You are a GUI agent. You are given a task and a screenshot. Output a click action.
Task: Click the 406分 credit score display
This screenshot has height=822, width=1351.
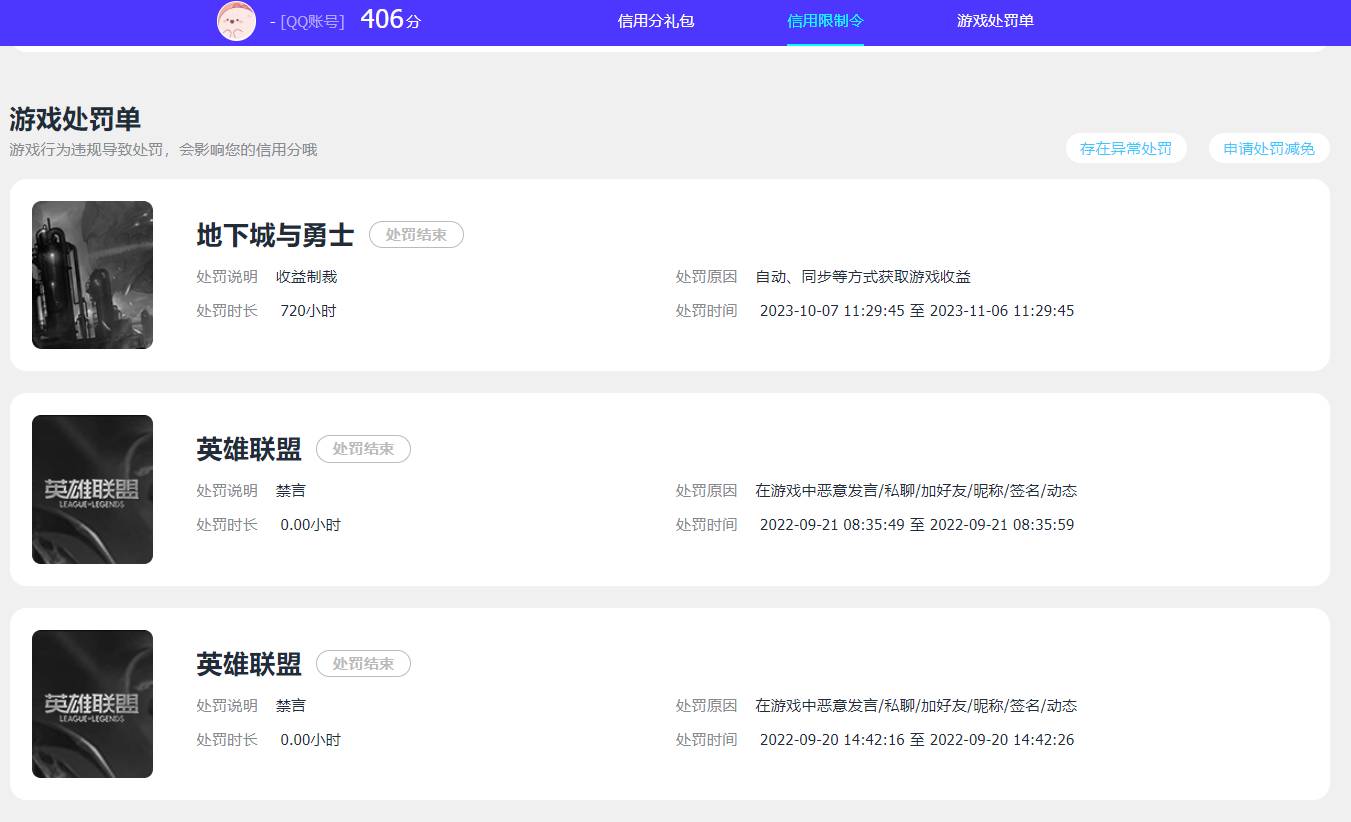tap(391, 19)
